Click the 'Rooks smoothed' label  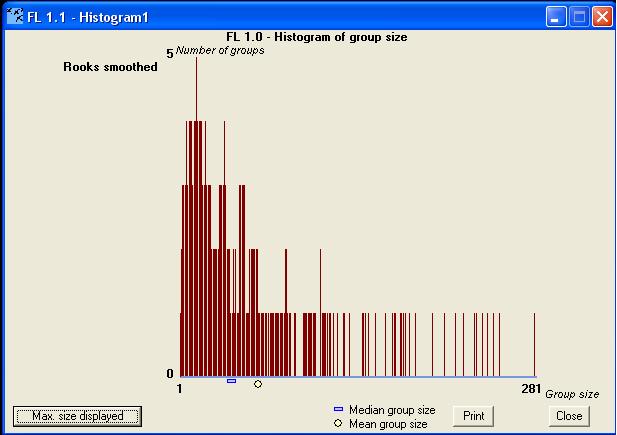pos(110,68)
